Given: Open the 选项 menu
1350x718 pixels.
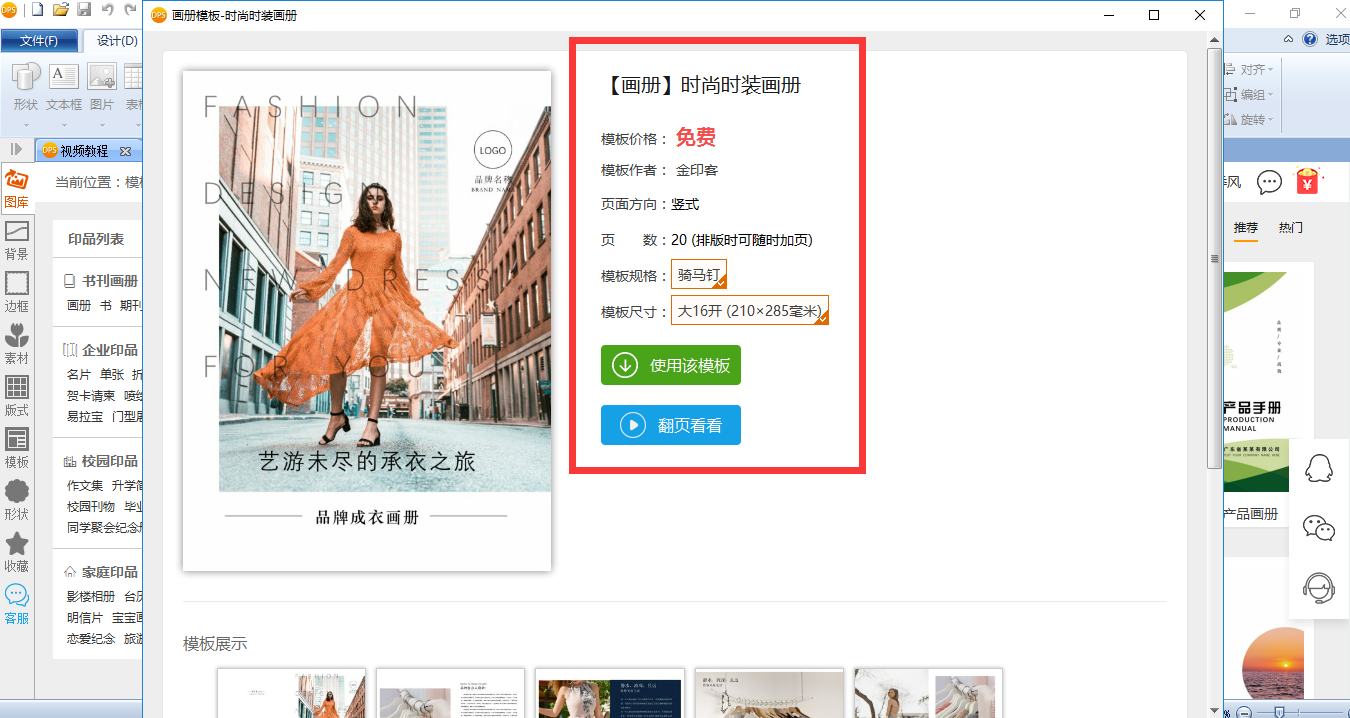Looking at the screenshot, I should tap(1336, 39).
